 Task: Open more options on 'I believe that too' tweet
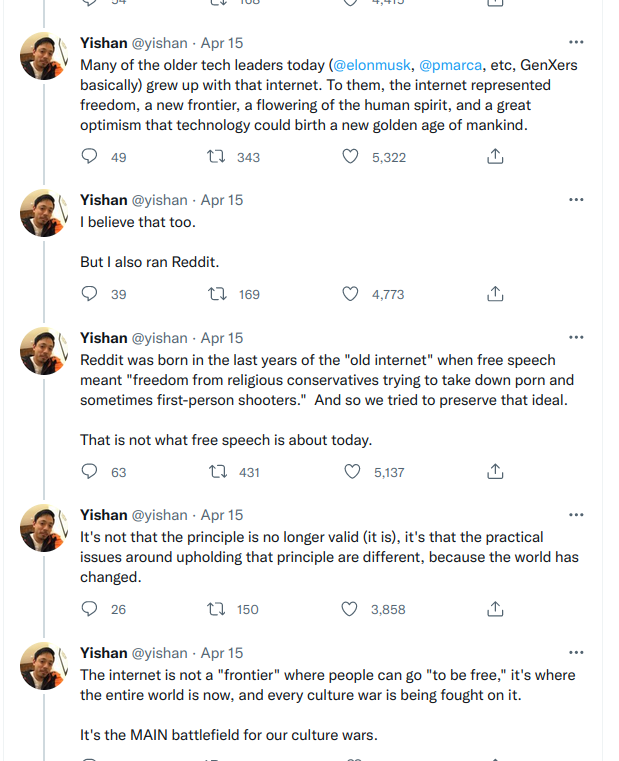pos(576,199)
